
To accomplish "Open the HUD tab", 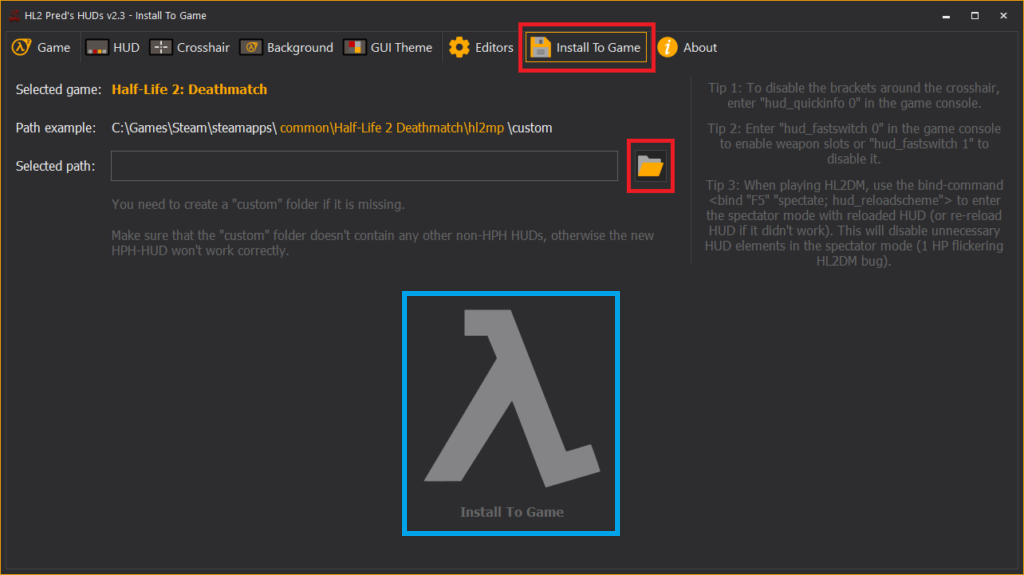I will click(x=112, y=48).
